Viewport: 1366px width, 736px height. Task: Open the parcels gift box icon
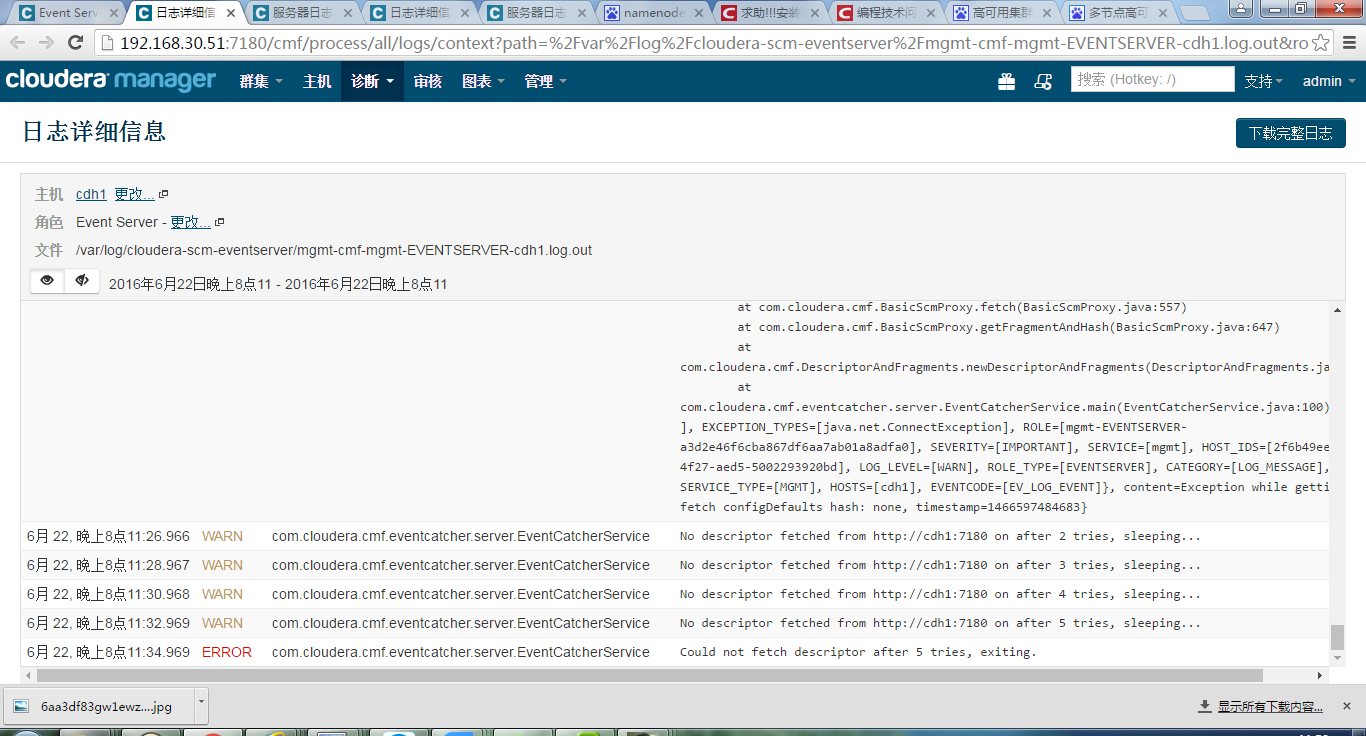[1007, 82]
